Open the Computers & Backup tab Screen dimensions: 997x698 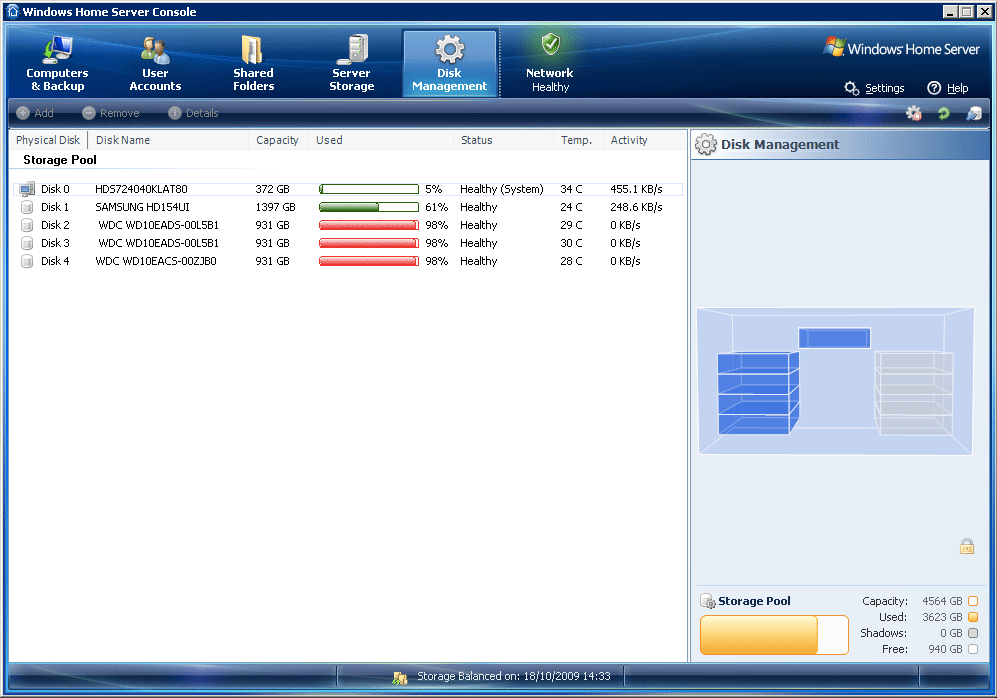pyautogui.click(x=57, y=64)
